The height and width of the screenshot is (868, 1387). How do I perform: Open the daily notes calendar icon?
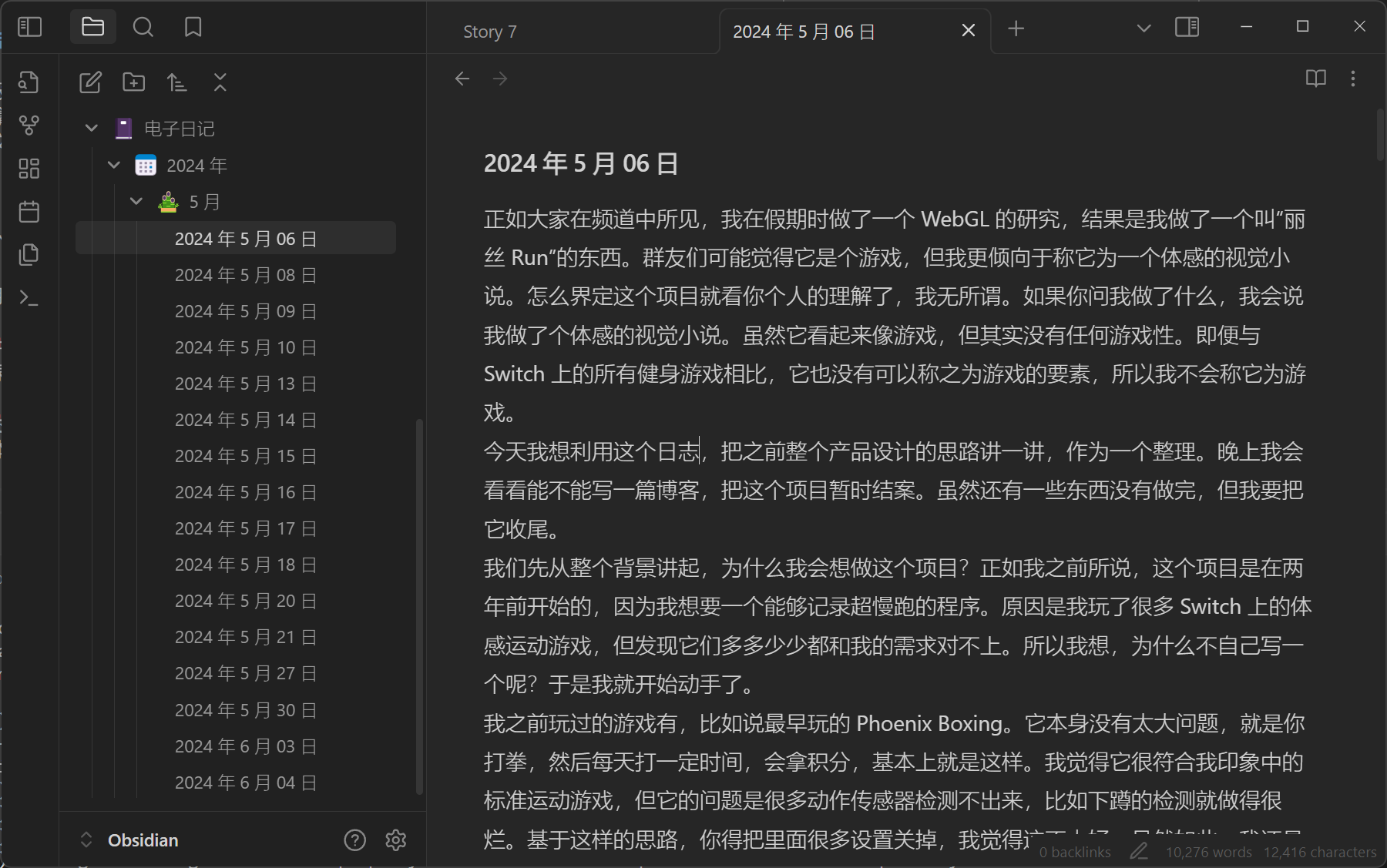29,212
